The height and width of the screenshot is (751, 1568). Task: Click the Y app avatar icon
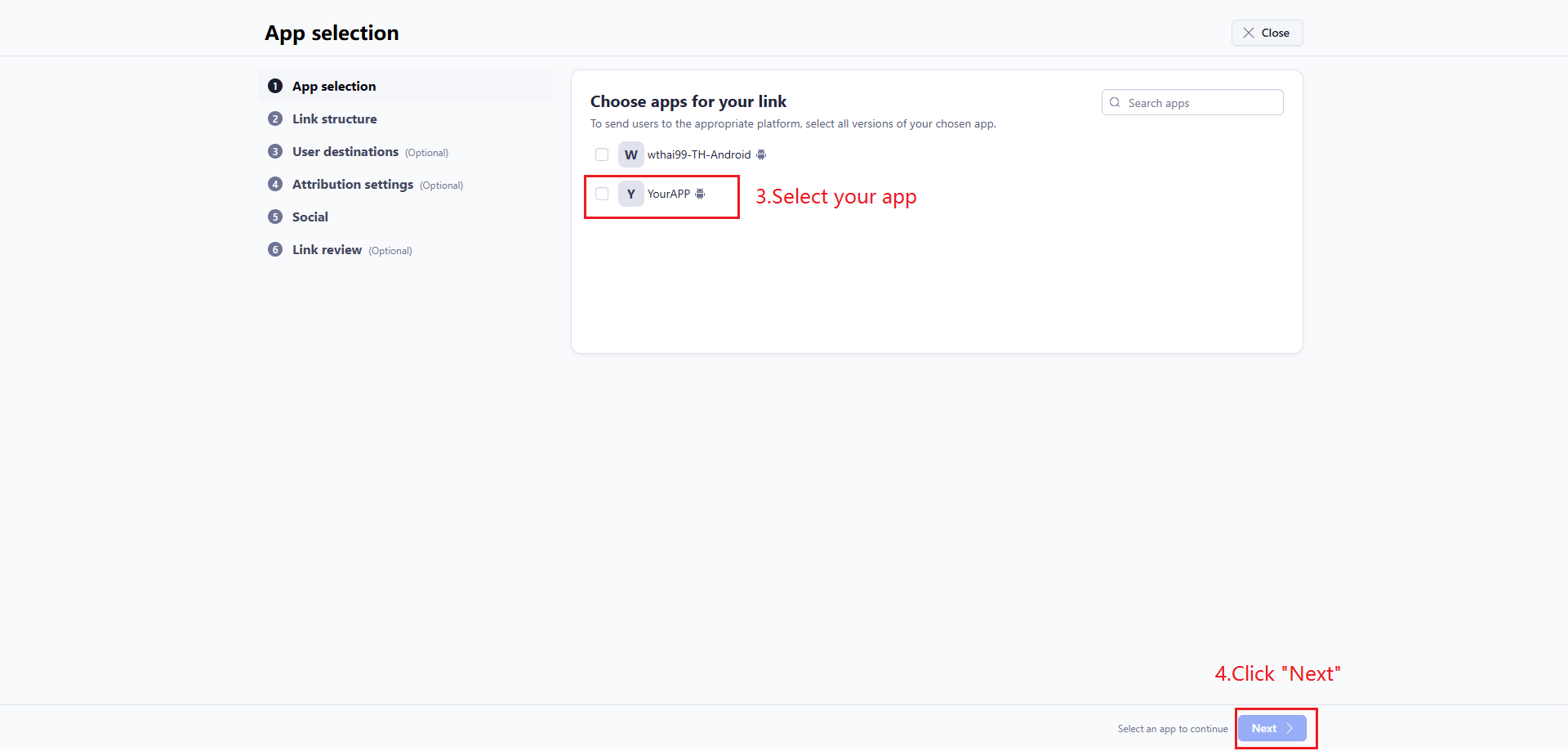click(631, 194)
